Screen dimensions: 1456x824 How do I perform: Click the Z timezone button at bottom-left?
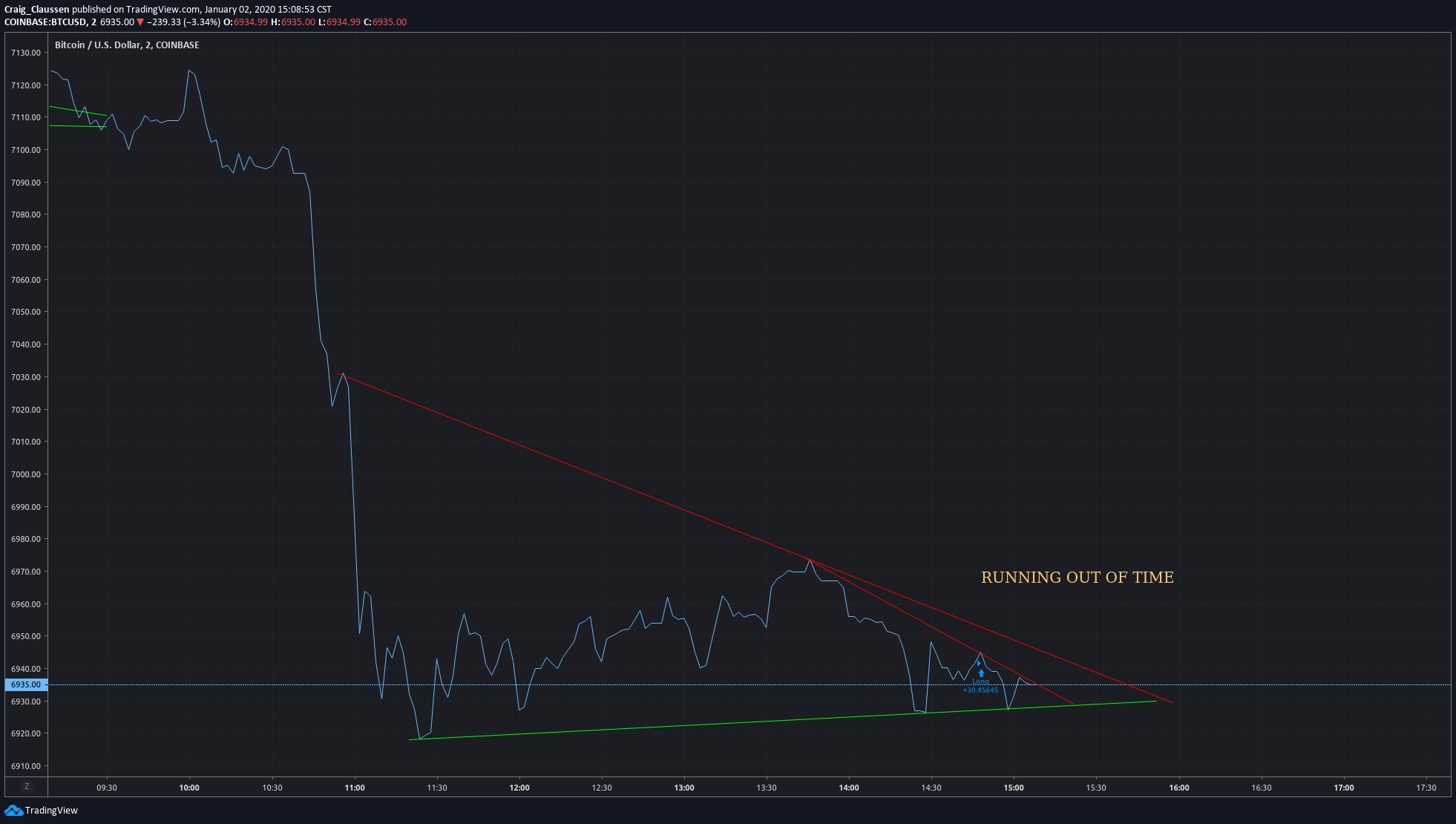pos(27,787)
